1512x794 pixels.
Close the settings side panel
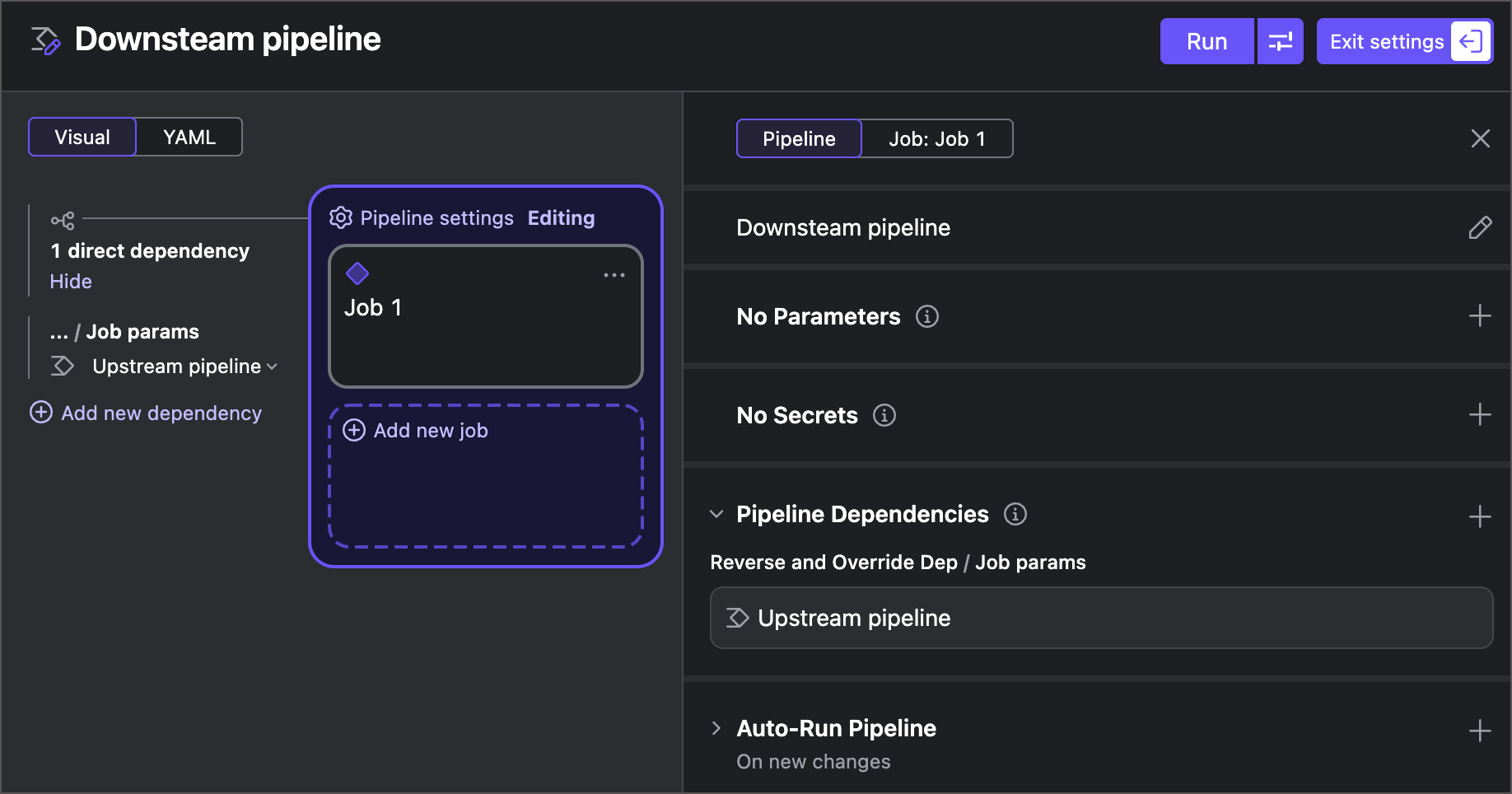[1480, 138]
